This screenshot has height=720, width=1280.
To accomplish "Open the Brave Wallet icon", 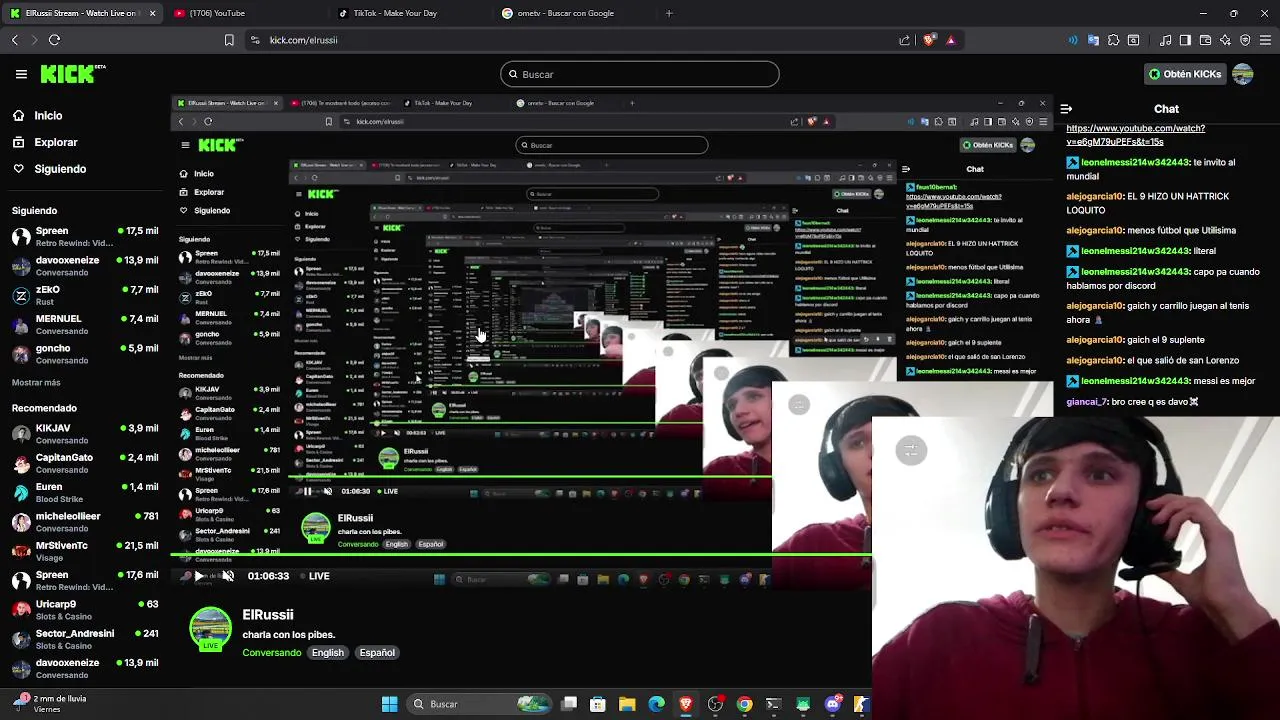I will pos(1205,40).
